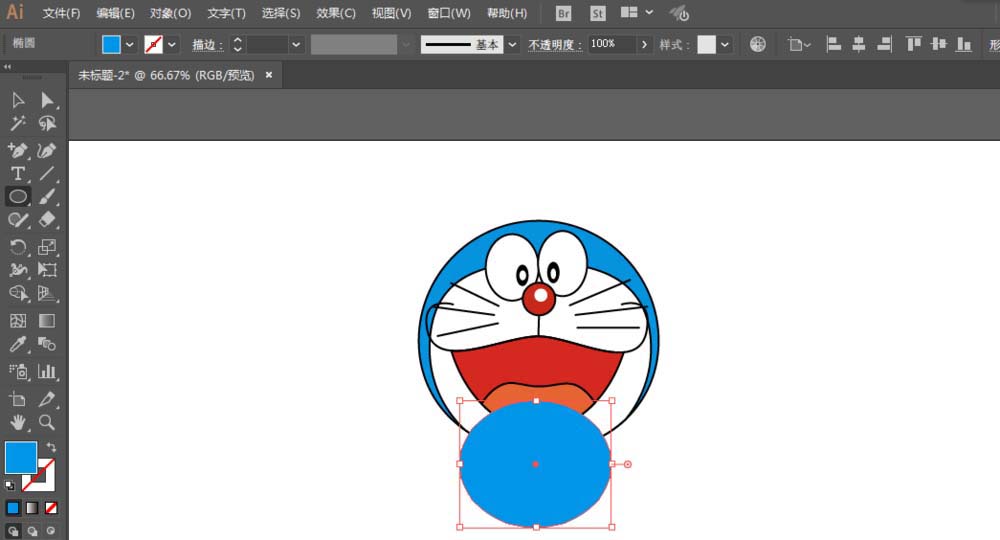The width and height of the screenshot is (1000, 540).
Task: Activate the Type tool
Action: pos(18,173)
